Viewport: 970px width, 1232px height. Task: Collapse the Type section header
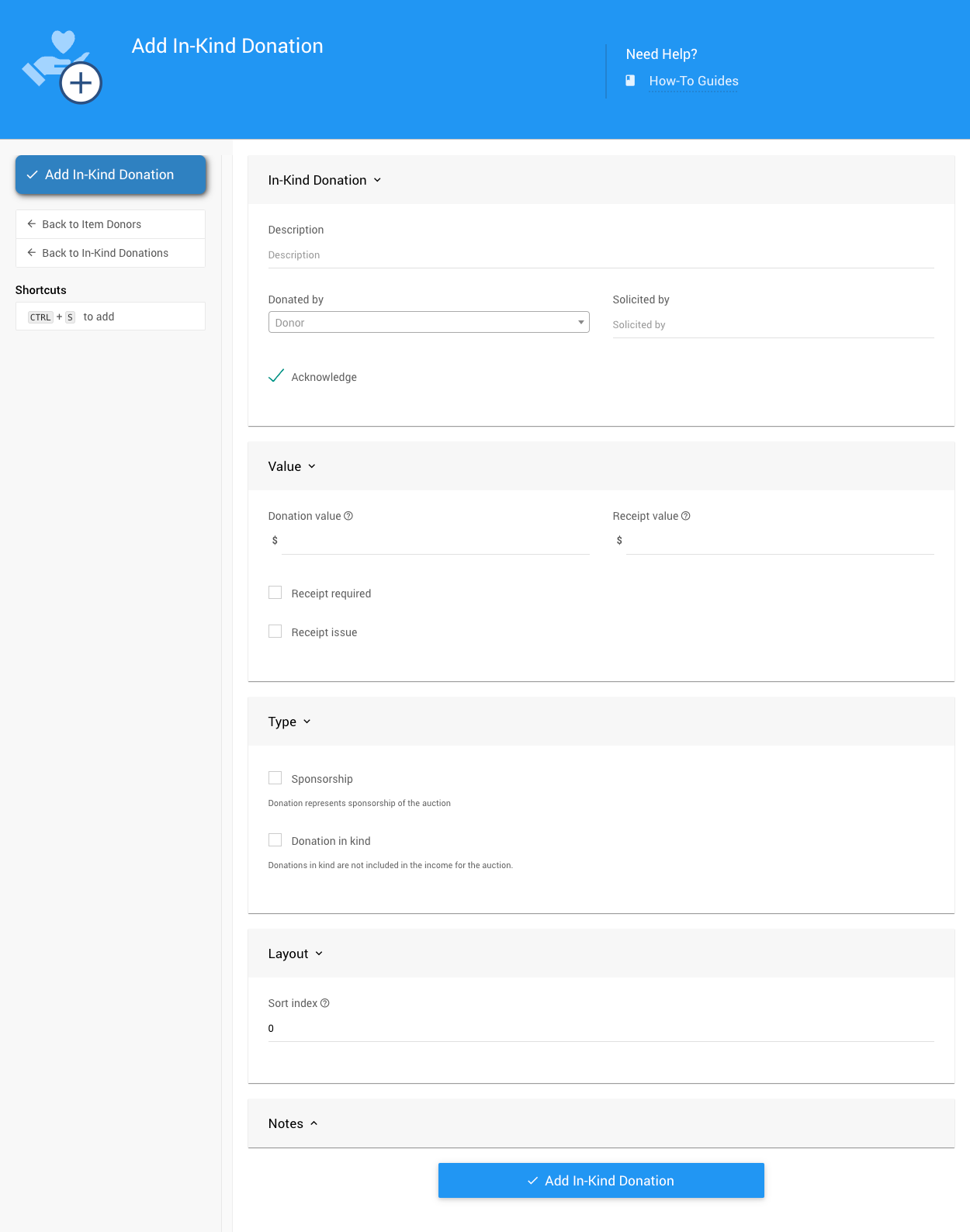[x=289, y=722]
